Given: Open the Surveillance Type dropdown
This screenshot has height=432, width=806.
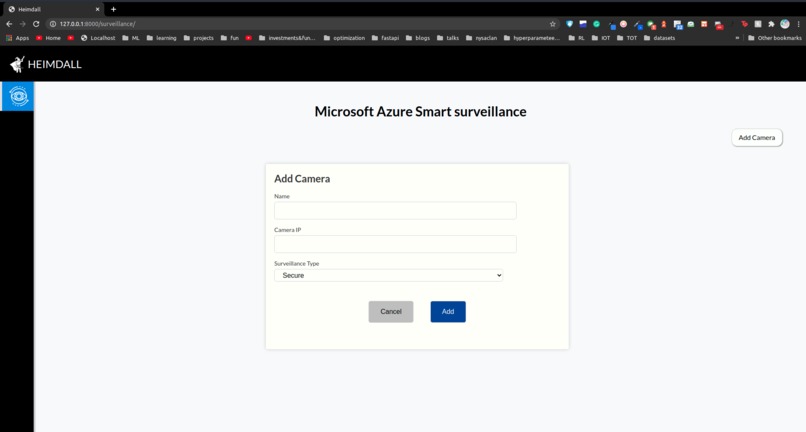Looking at the screenshot, I should (x=388, y=275).
